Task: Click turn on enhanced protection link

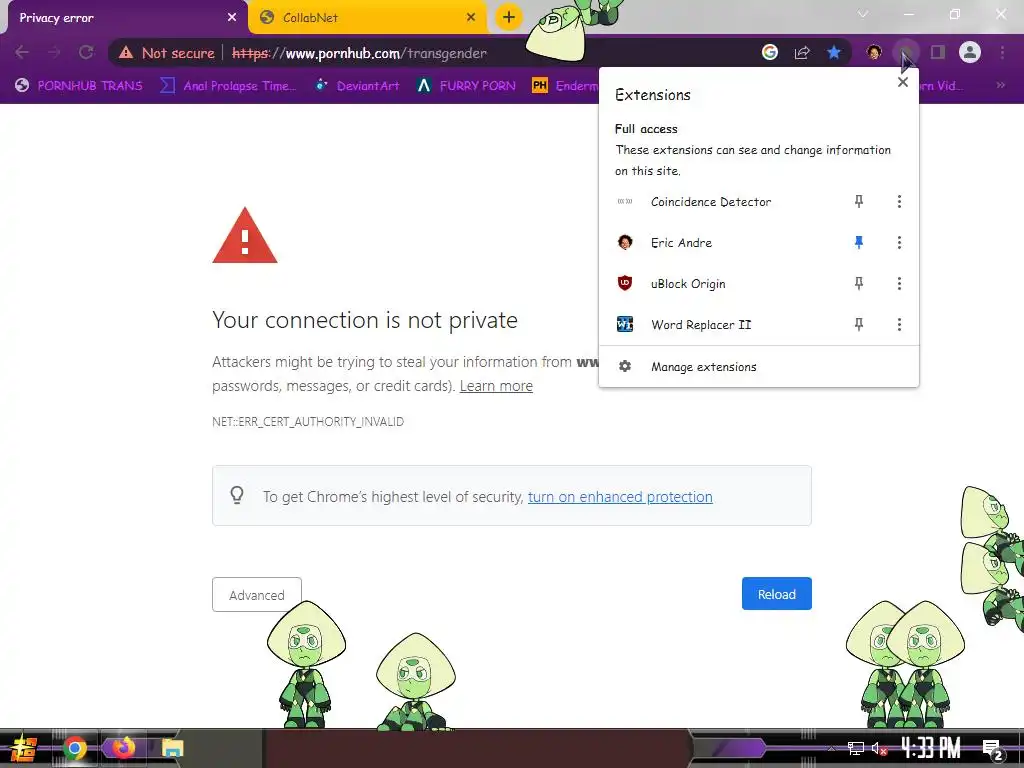Action: click(x=620, y=497)
